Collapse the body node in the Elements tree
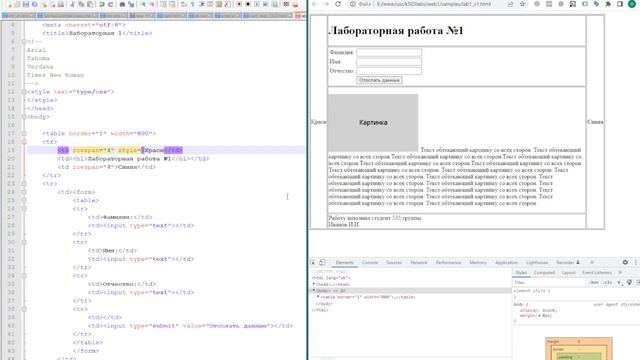The width and height of the screenshot is (640, 360). (314, 291)
